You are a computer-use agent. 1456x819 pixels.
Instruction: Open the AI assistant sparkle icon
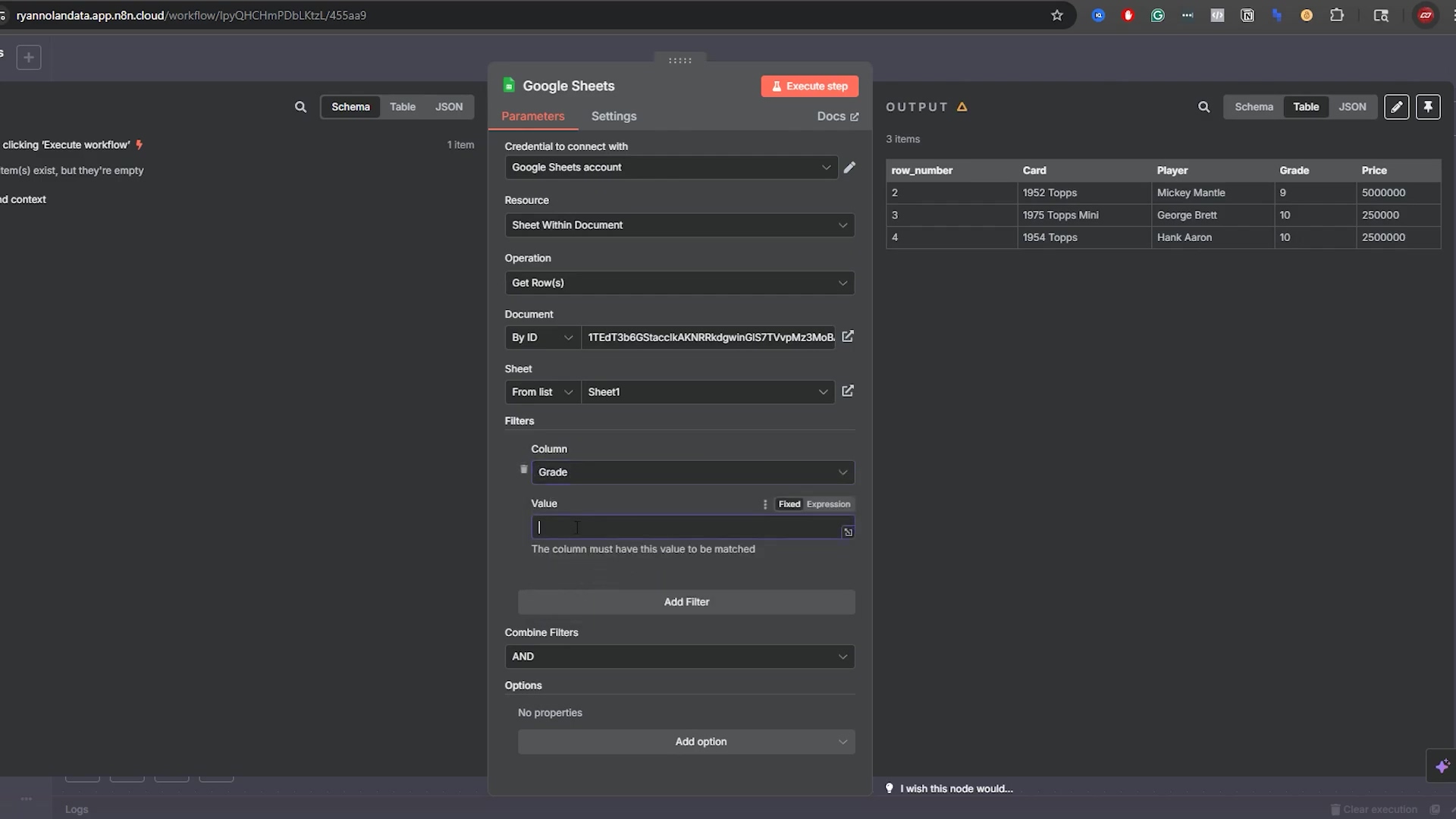(x=1442, y=766)
